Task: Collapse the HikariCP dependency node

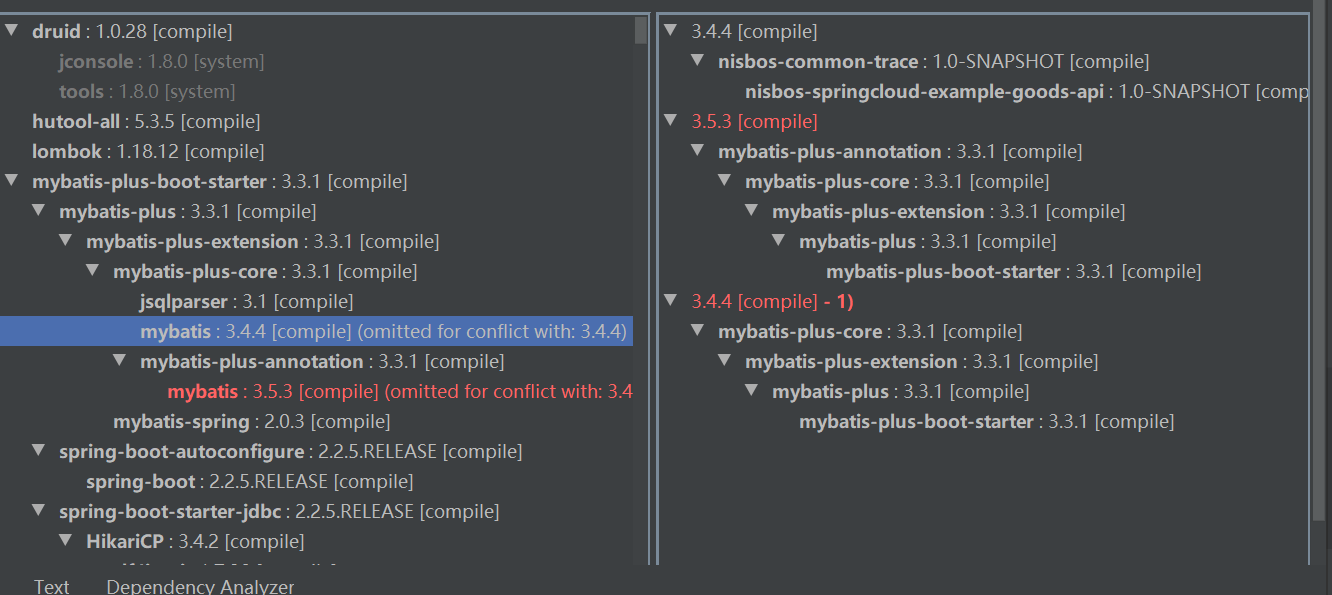Action: click(x=64, y=541)
